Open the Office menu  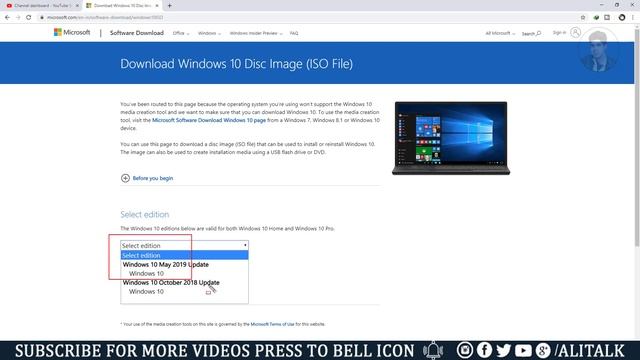pyautogui.click(x=181, y=33)
